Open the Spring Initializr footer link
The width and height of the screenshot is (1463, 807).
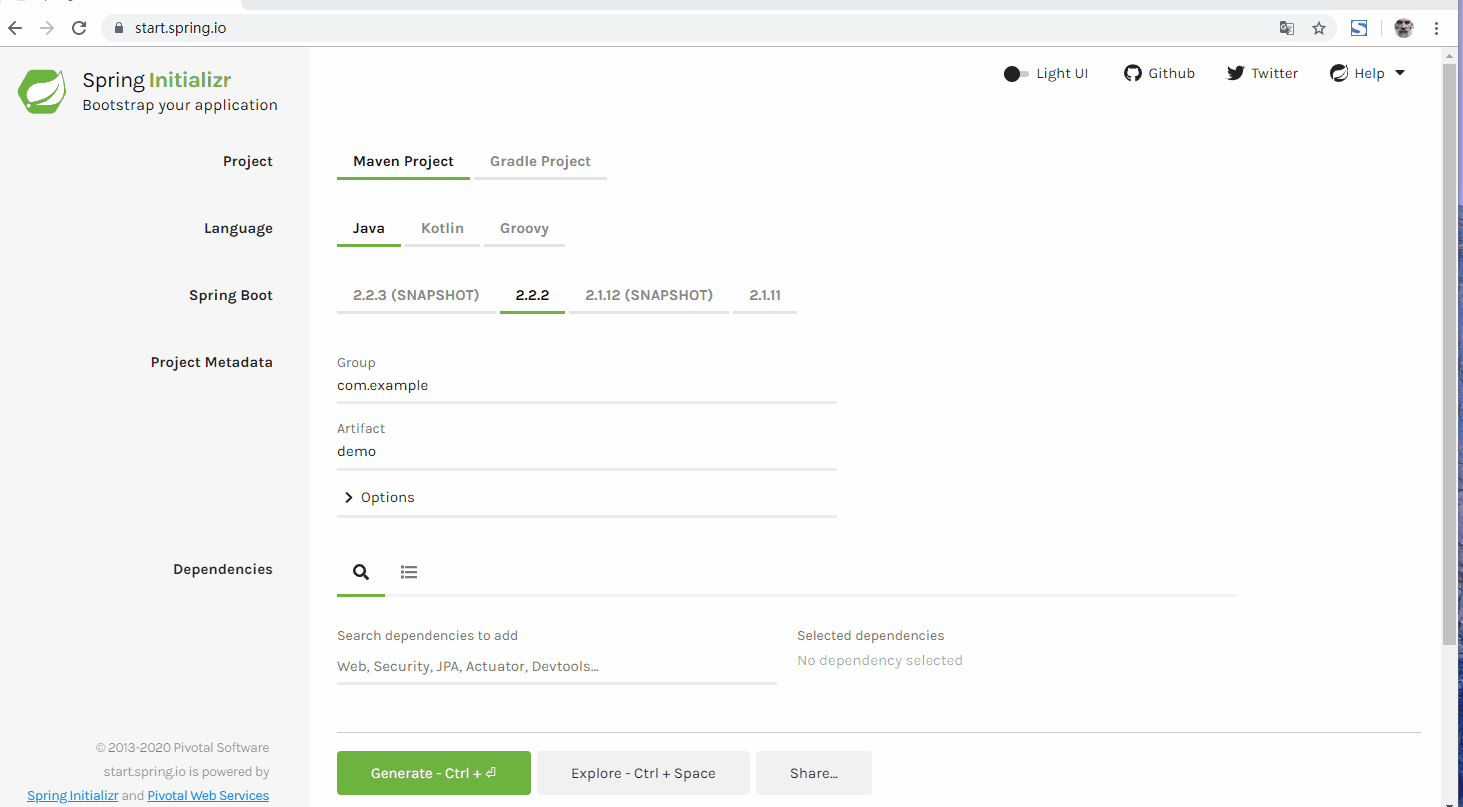[73, 796]
